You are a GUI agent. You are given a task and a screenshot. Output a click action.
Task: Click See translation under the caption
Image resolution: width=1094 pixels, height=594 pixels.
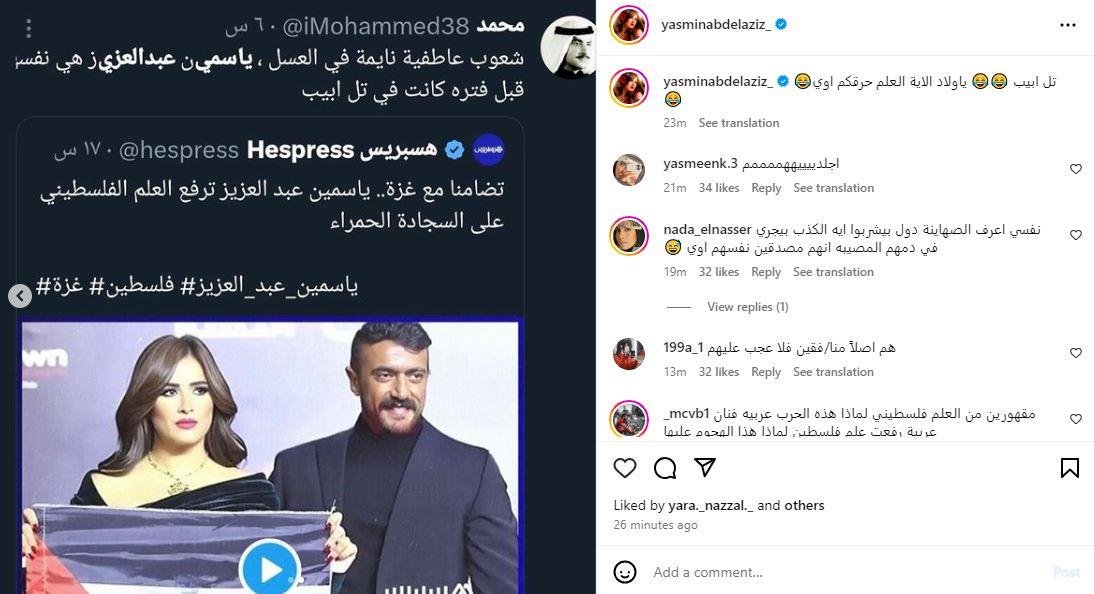738,123
